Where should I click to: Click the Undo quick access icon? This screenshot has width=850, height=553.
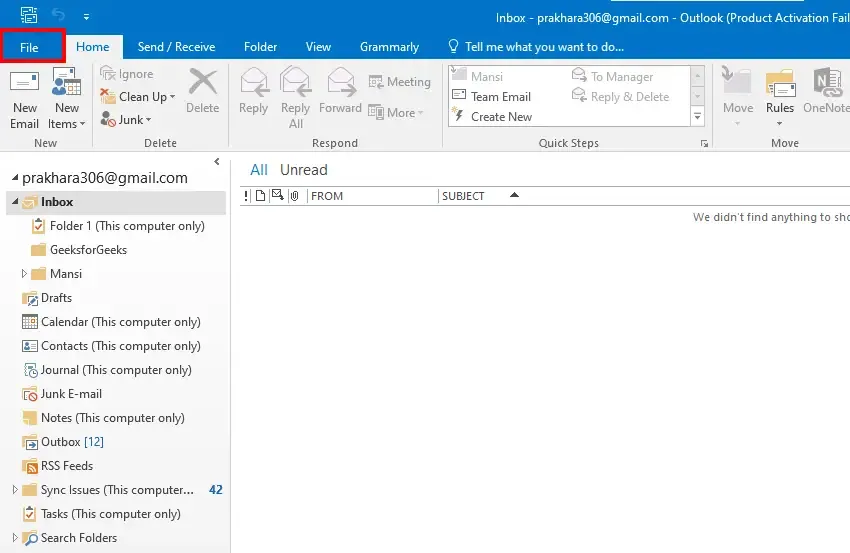58,15
